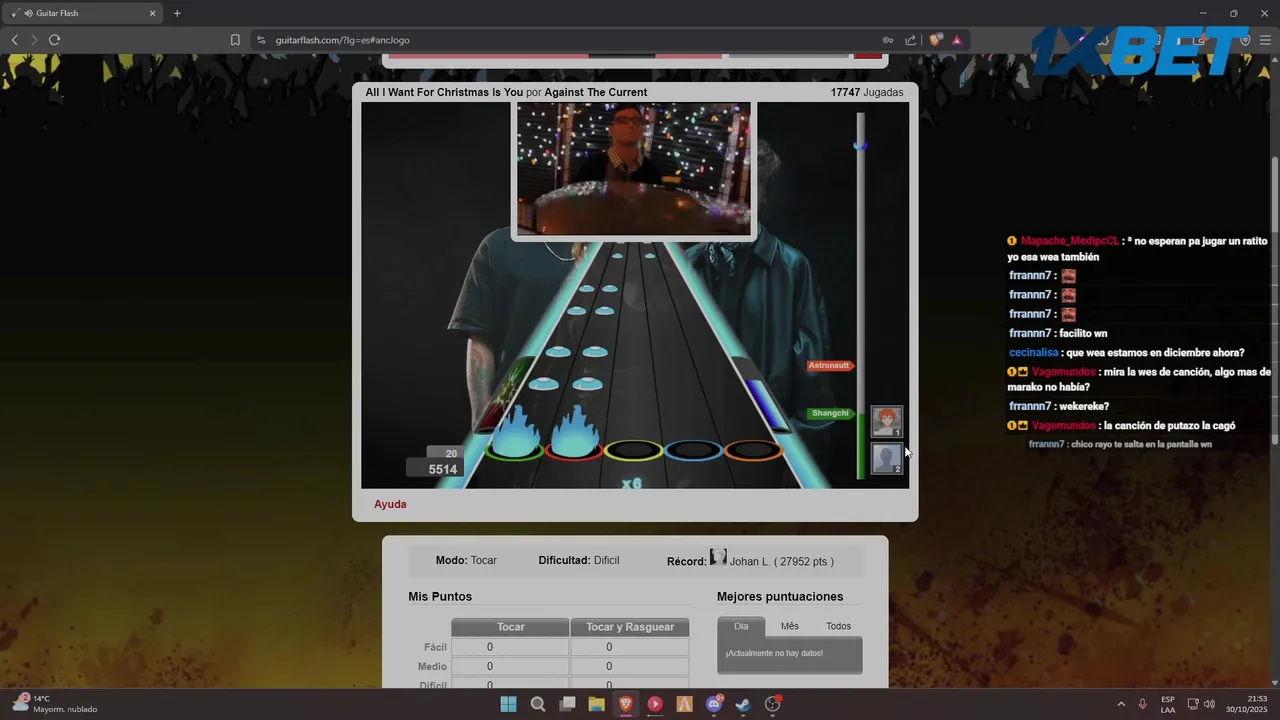1280x720 pixels.
Task: Select the Todos scores tab
Action: click(x=838, y=626)
